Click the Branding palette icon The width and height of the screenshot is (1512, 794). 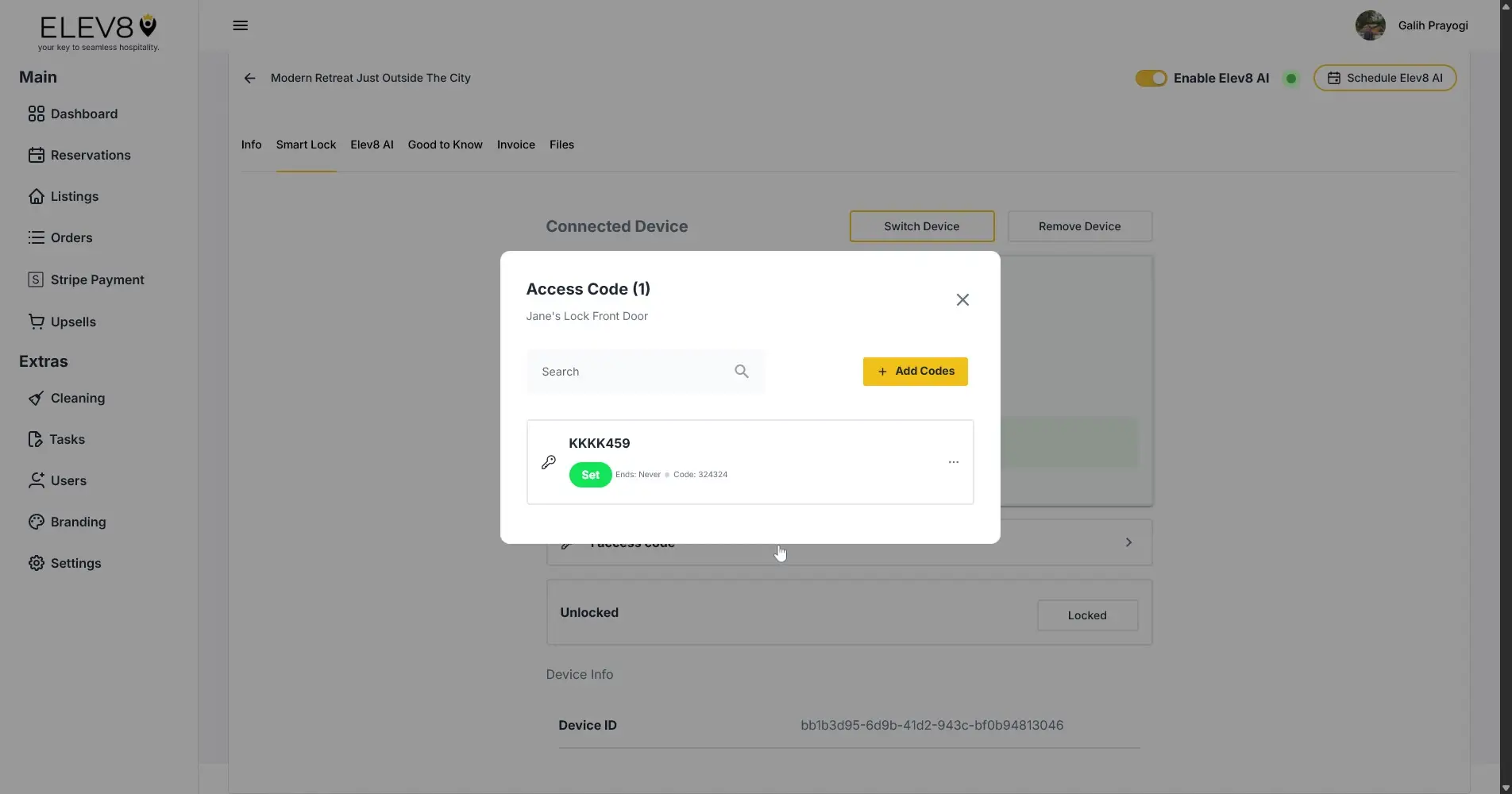tap(36, 522)
